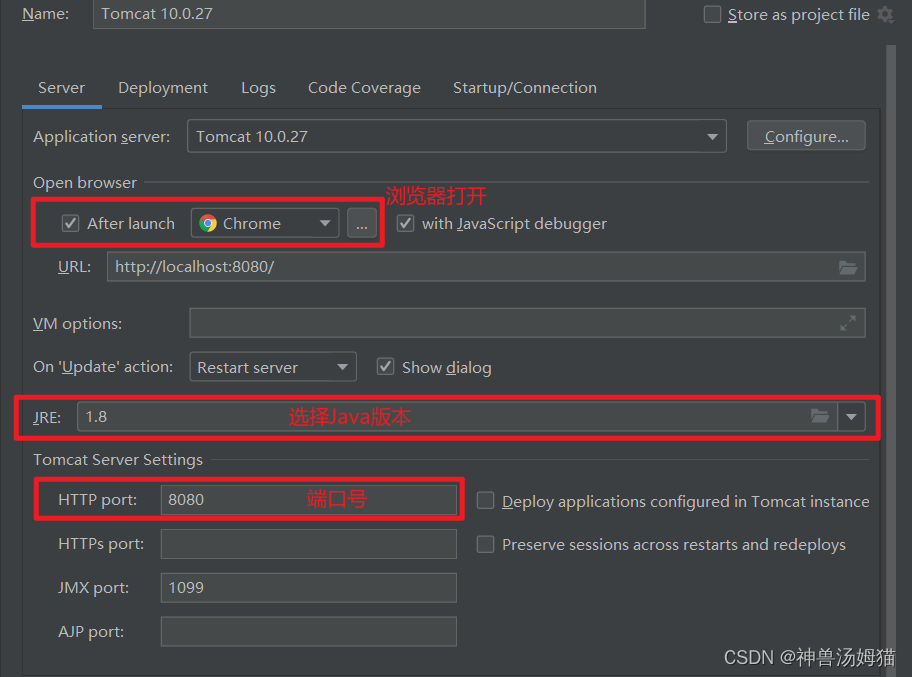Browse for JRE with the folder icon
912x677 pixels.
[820, 416]
